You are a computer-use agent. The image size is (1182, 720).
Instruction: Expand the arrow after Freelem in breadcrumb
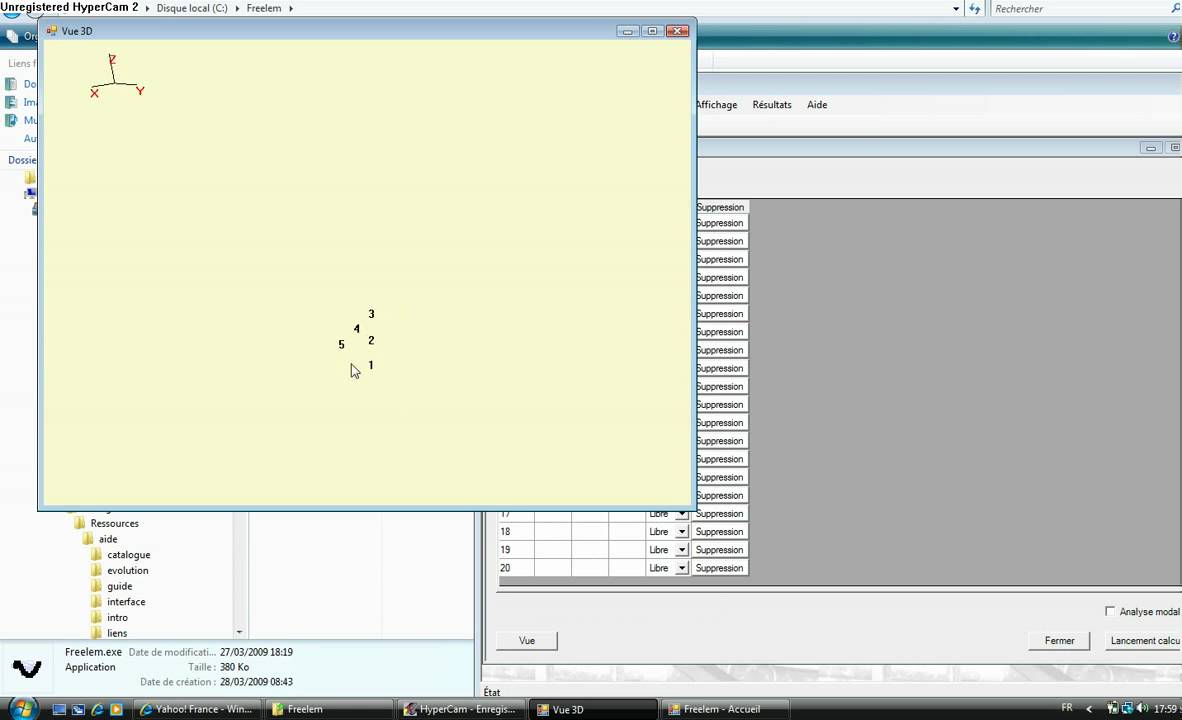pos(291,8)
